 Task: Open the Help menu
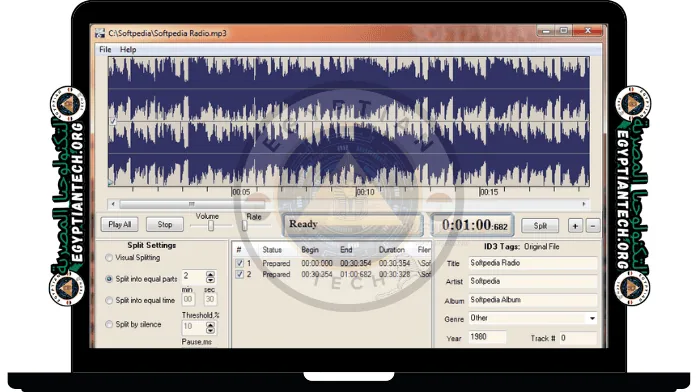click(x=128, y=49)
